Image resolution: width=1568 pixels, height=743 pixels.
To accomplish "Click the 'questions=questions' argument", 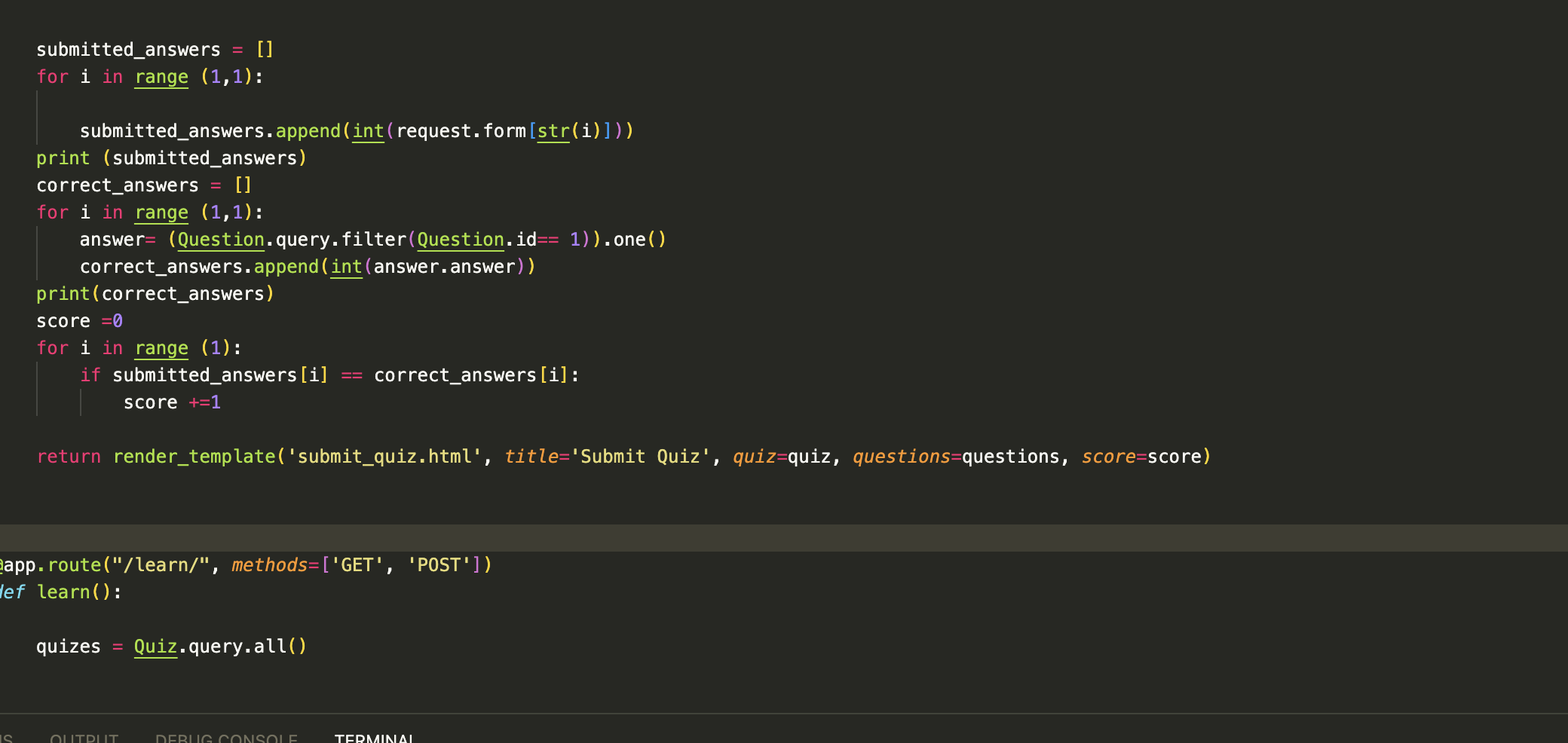I will (956, 457).
